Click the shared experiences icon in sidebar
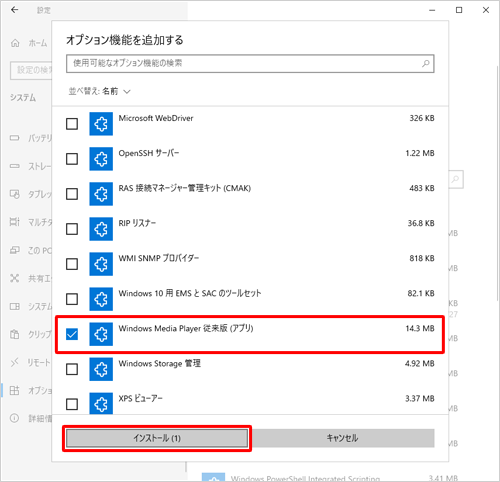500x482 pixels. (x=14, y=278)
